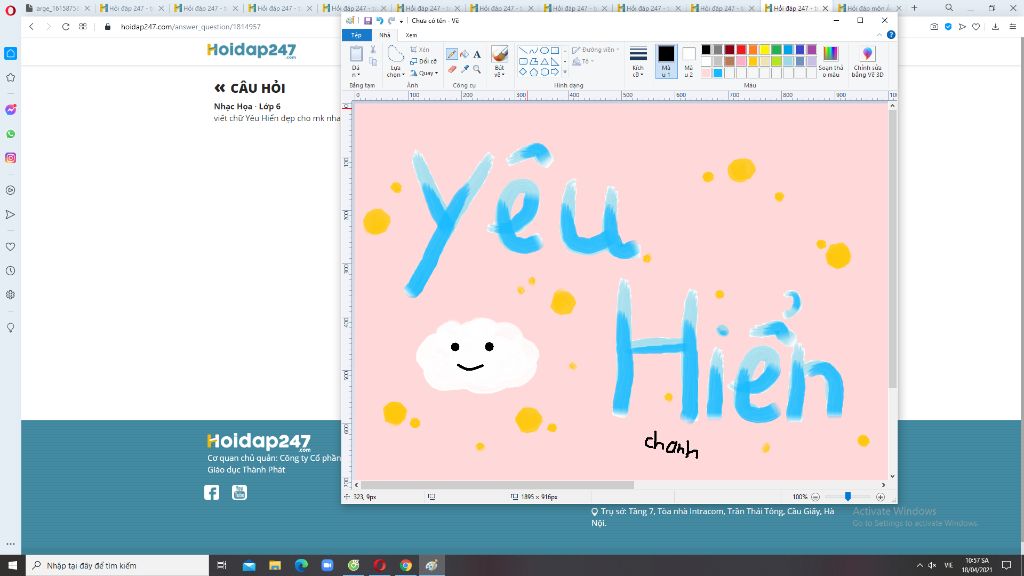
Task: Open the Tệp (File) menu
Action: point(356,35)
